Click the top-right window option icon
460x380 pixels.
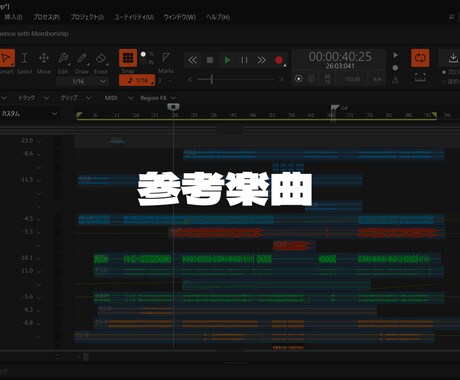[x=452, y=17]
